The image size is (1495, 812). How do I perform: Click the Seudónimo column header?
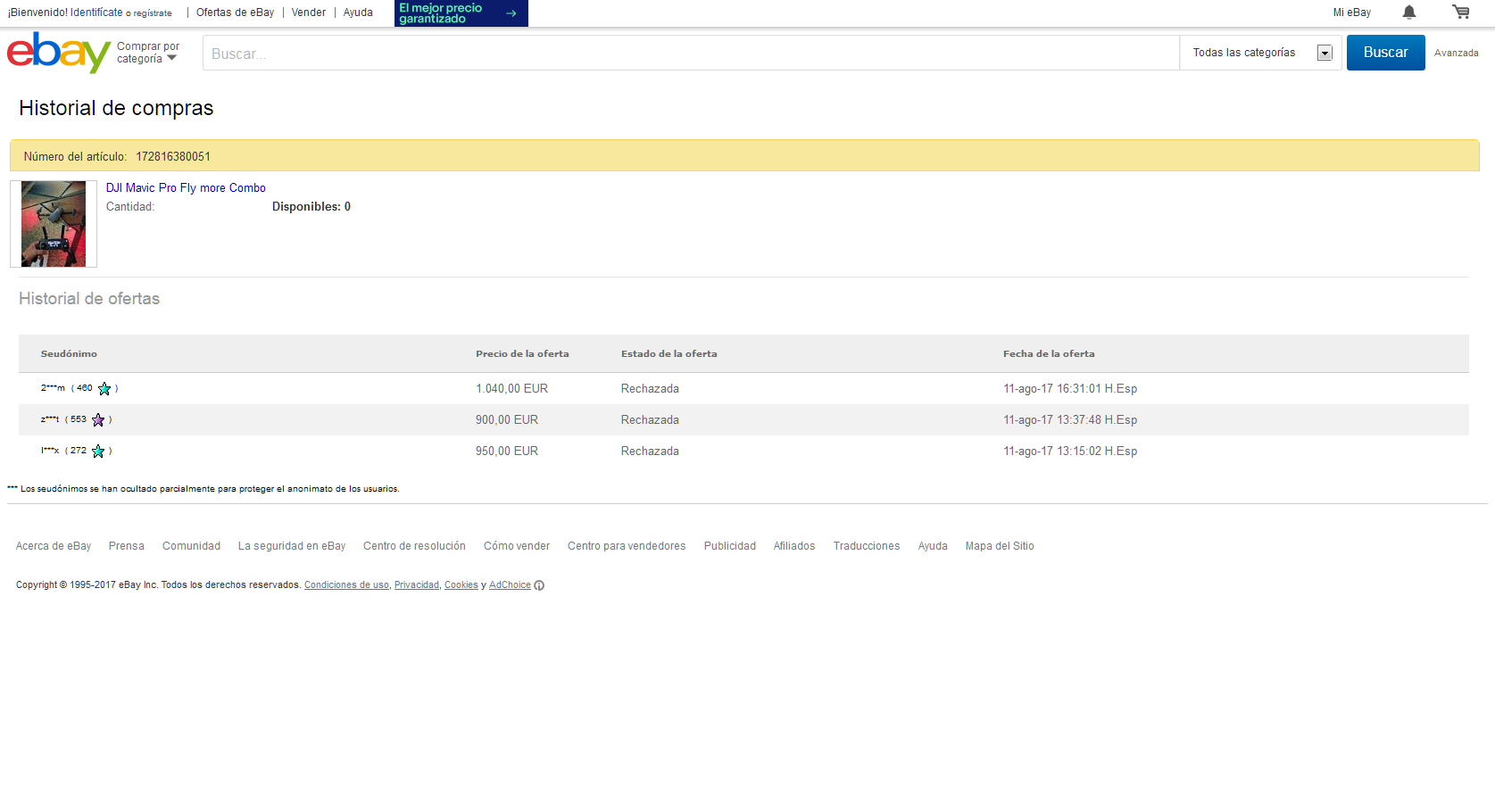point(69,354)
